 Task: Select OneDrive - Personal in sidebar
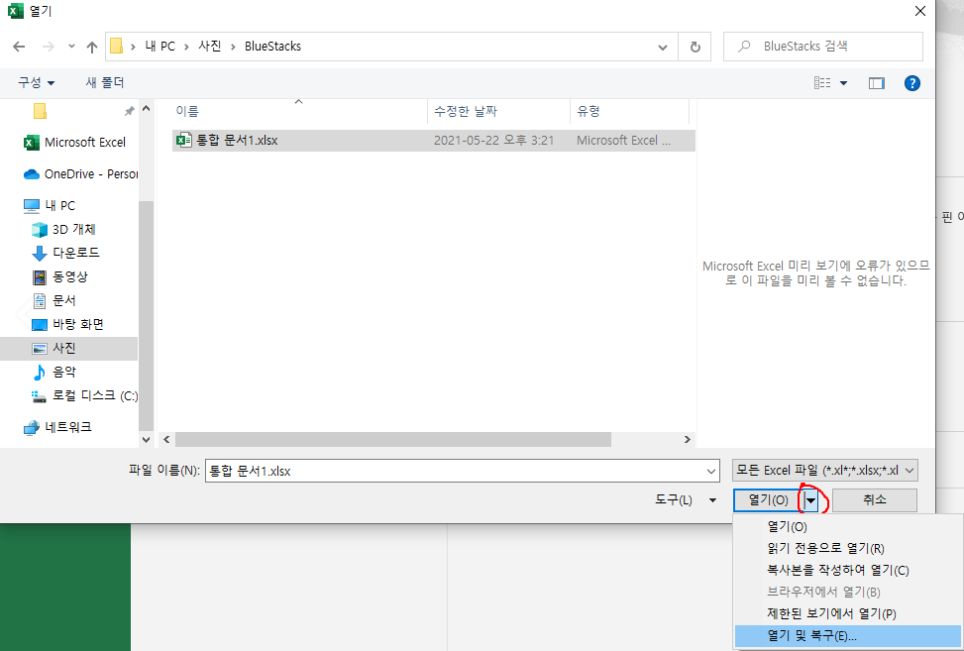(80, 174)
